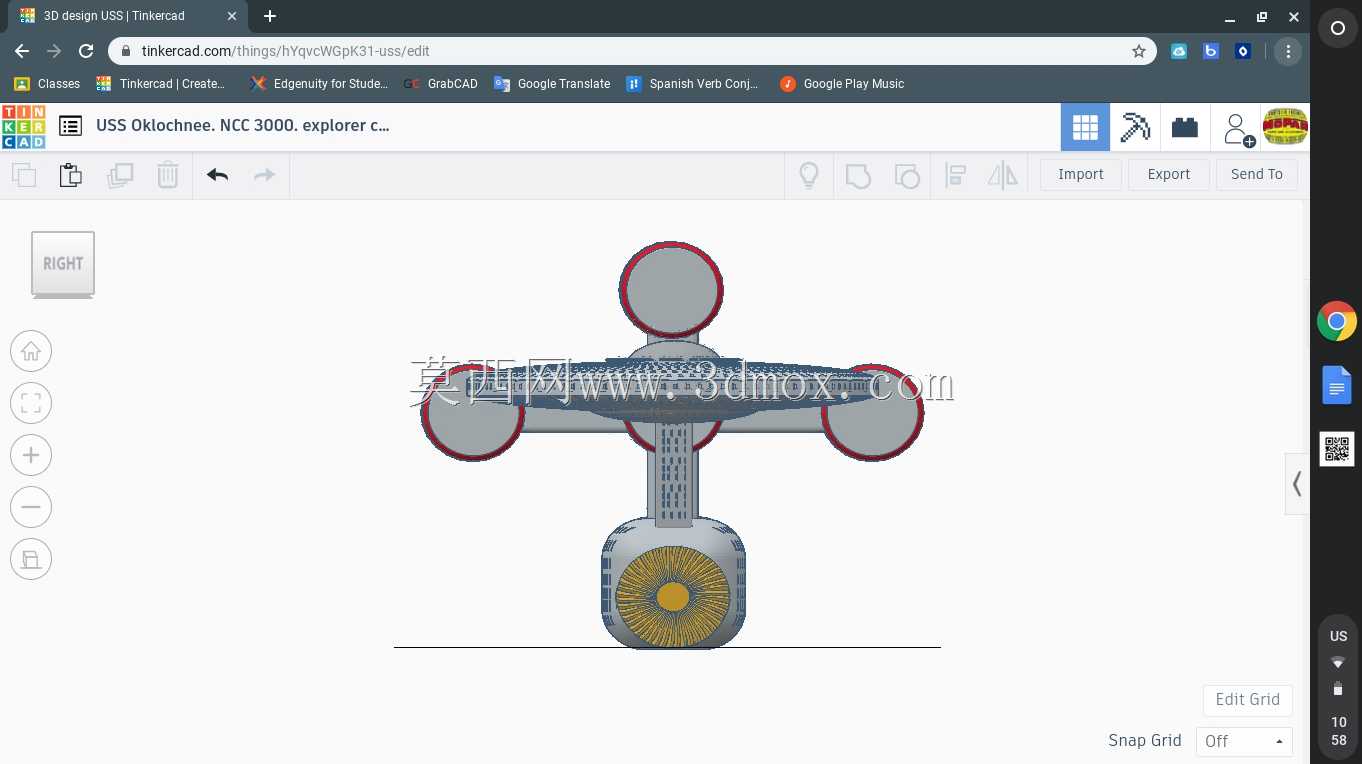The height and width of the screenshot is (764, 1362).
Task: Redo the last undone action
Action: pyautogui.click(x=264, y=175)
